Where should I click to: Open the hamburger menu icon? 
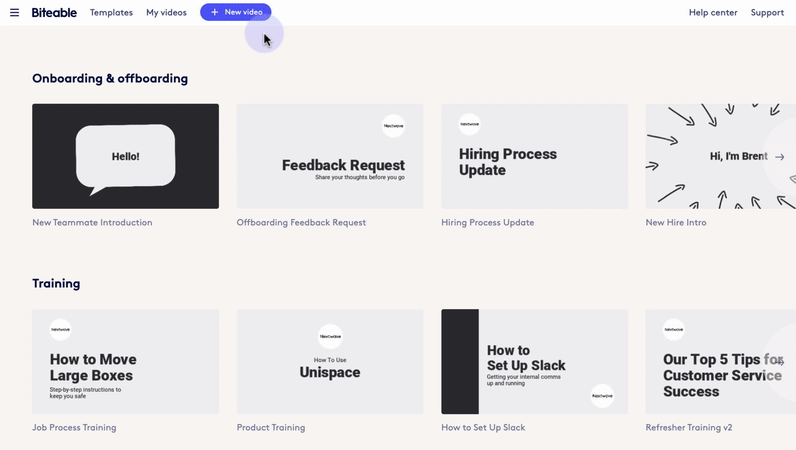tap(14, 13)
